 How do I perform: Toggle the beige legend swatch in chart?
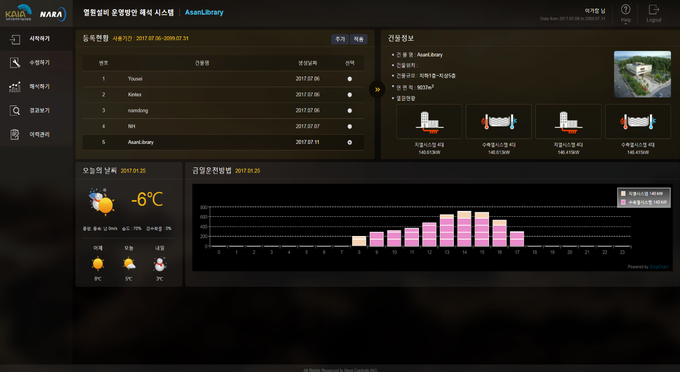[623, 194]
